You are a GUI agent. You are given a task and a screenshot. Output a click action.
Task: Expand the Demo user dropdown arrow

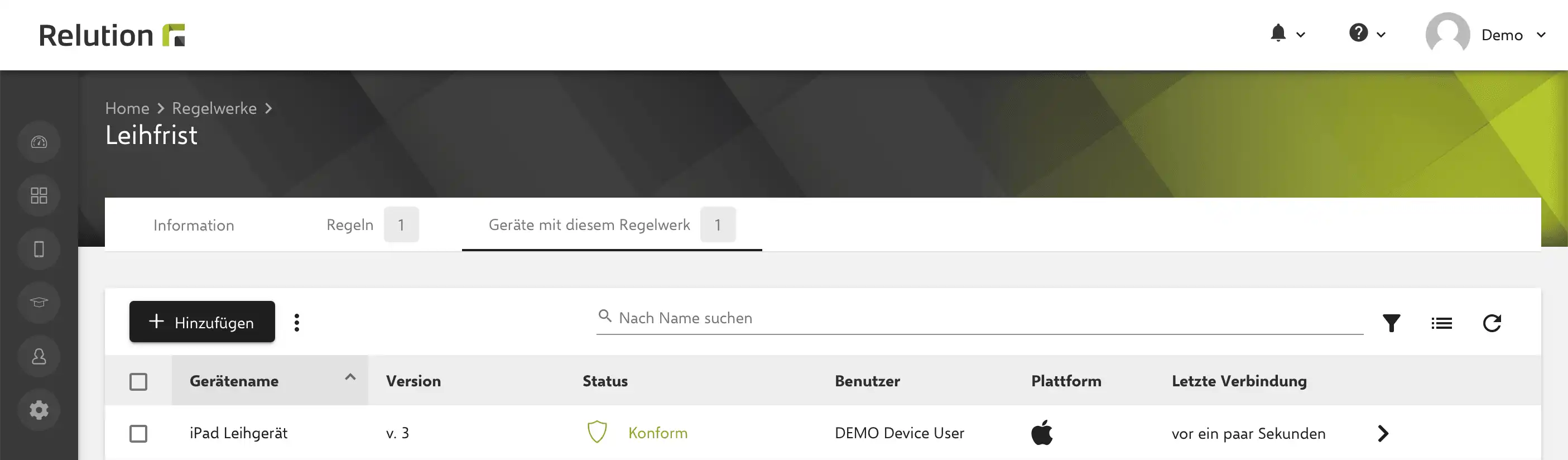(x=1541, y=35)
